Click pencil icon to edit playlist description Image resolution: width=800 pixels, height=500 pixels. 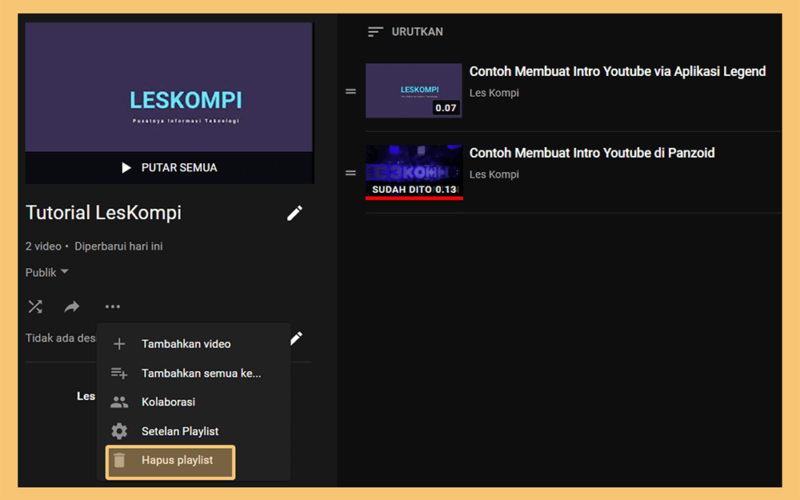coord(296,338)
